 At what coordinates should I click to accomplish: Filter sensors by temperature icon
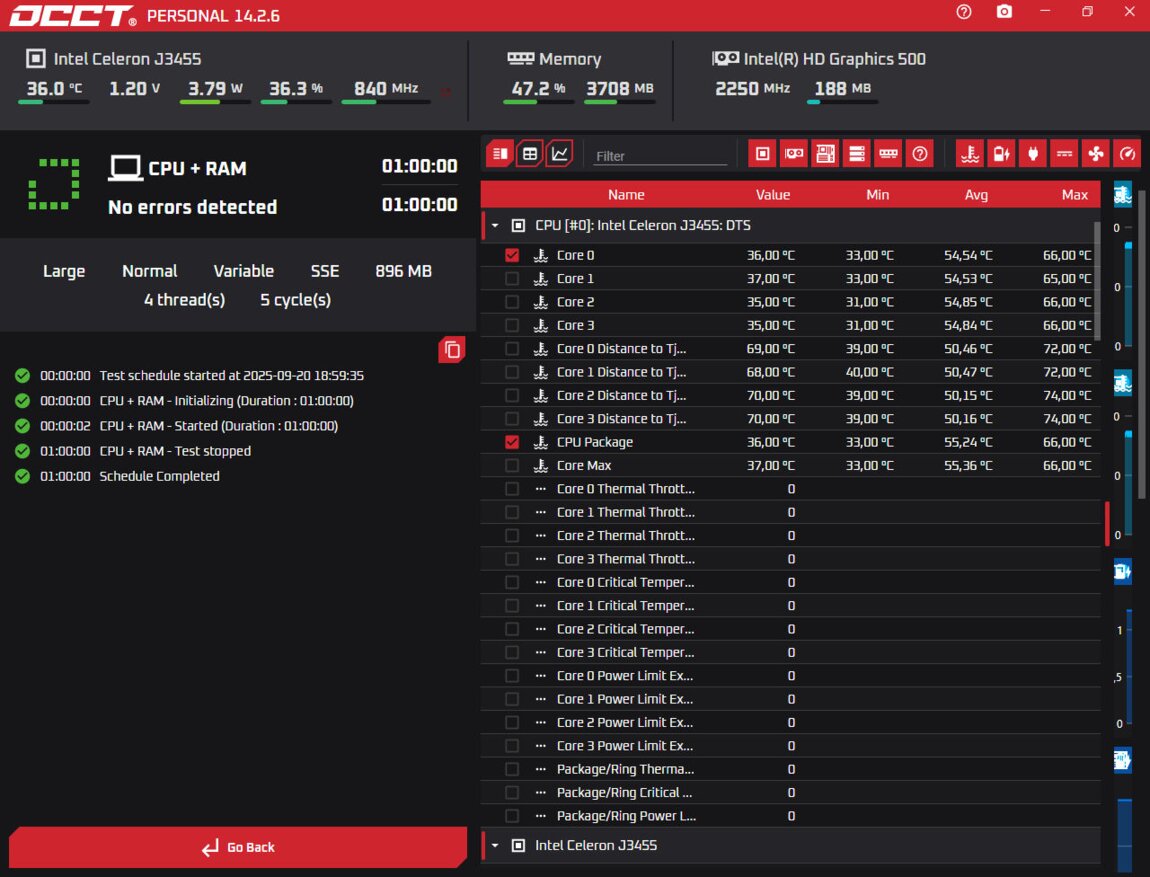tap(969, 153)
